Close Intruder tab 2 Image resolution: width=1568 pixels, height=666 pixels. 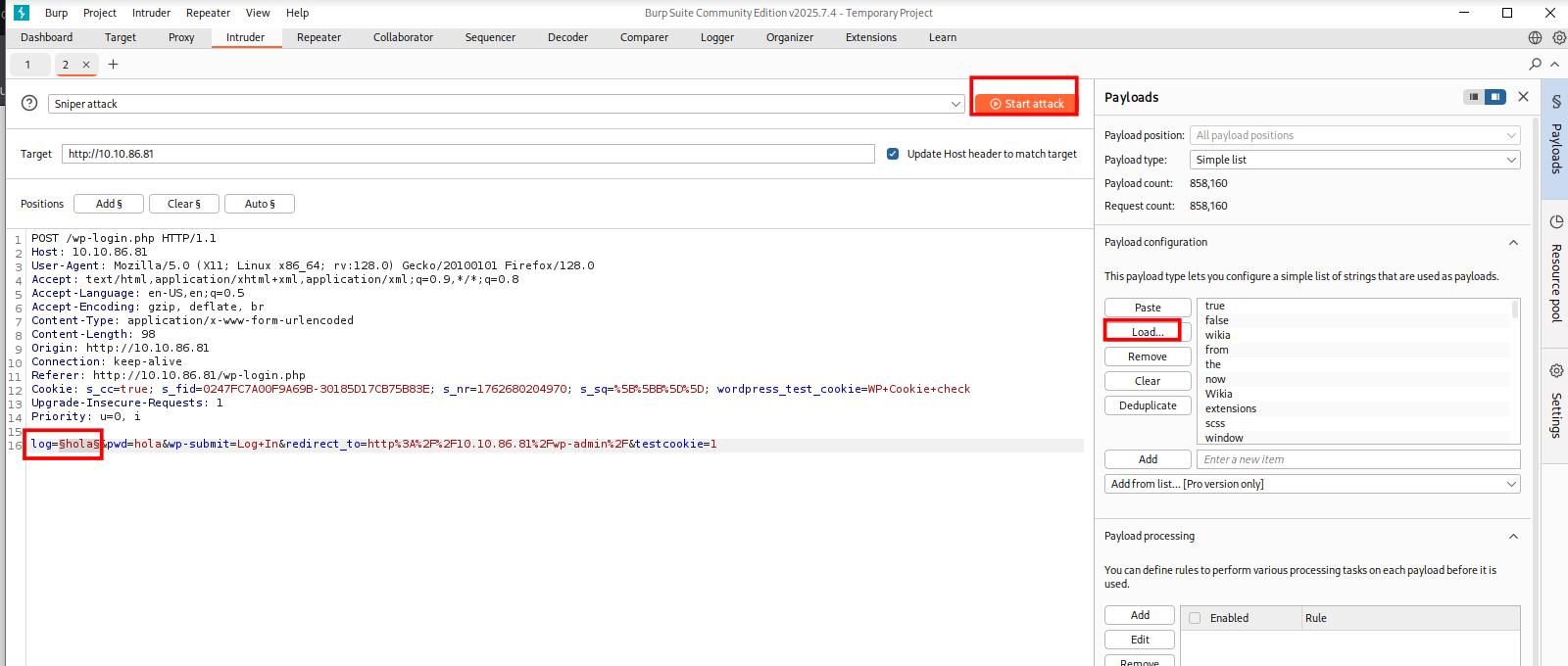tap(86, 65)
